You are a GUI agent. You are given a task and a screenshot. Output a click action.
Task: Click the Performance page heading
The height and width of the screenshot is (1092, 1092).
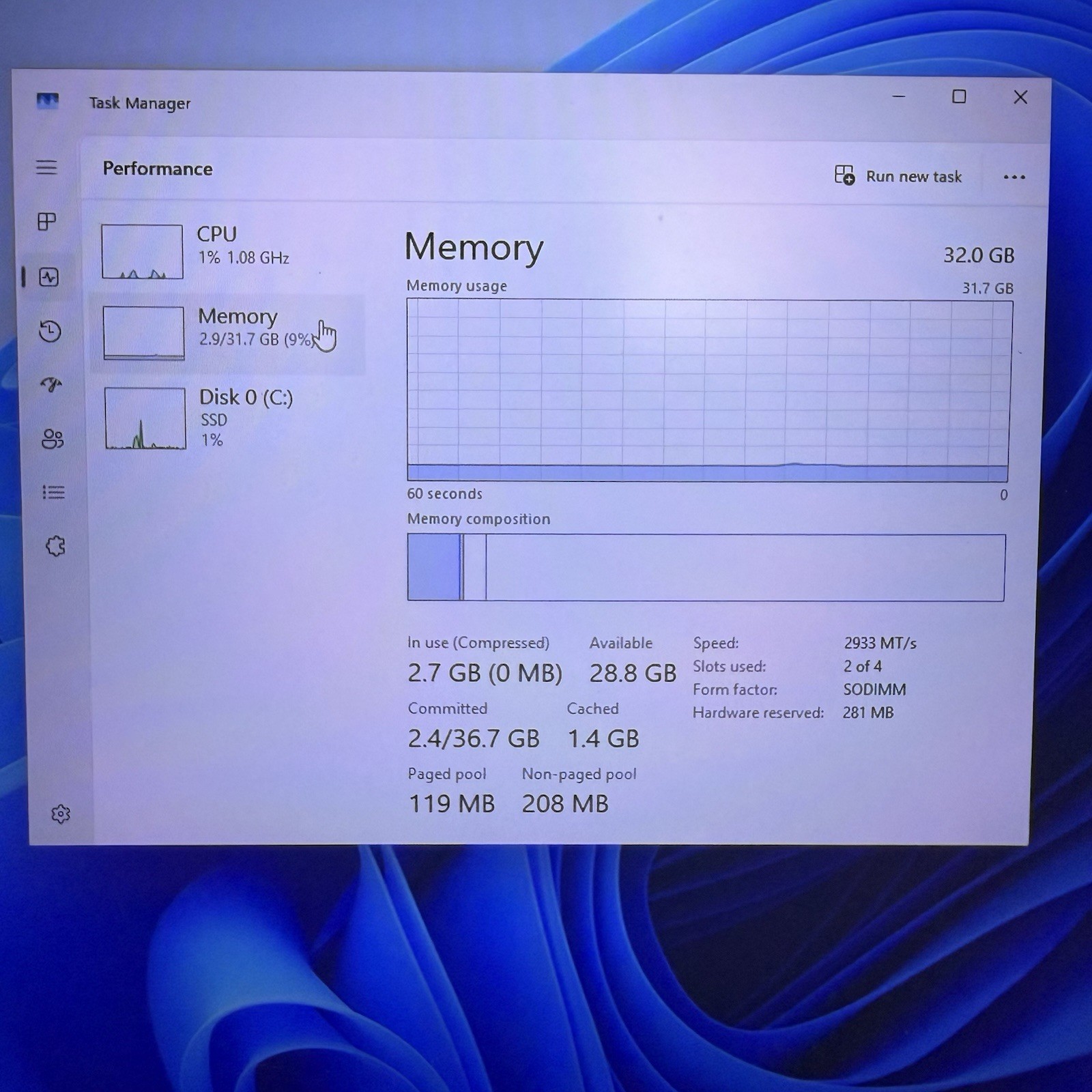tap(158, 169)
